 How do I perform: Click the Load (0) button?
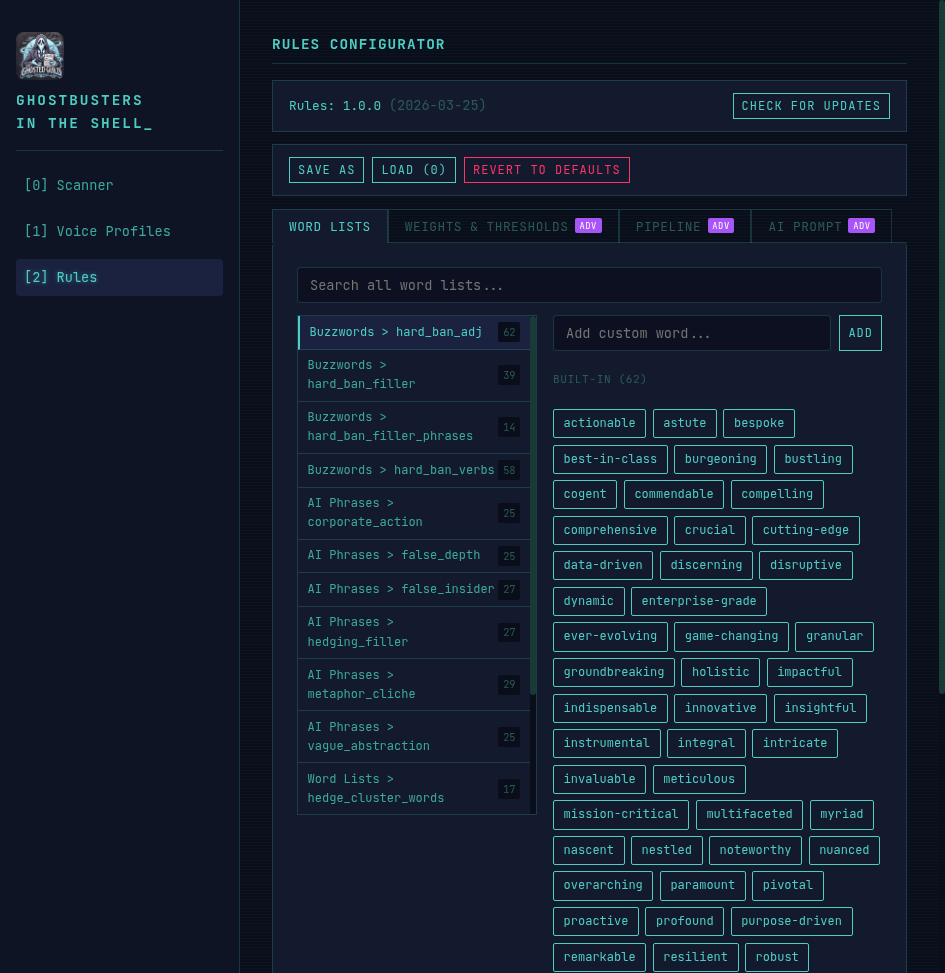click(414, 170)
